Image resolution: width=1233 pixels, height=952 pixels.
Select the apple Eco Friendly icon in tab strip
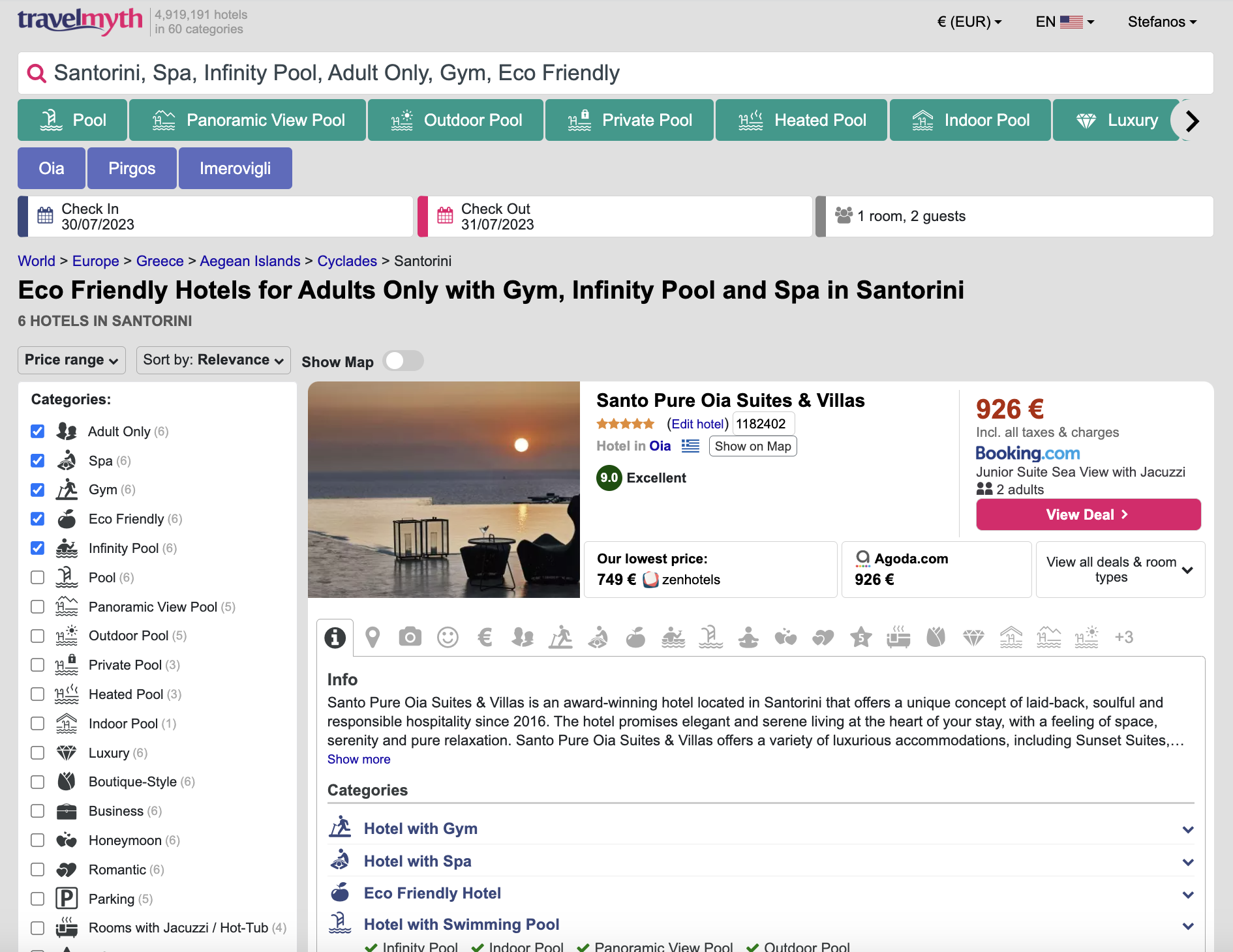(x=635, y=637)
